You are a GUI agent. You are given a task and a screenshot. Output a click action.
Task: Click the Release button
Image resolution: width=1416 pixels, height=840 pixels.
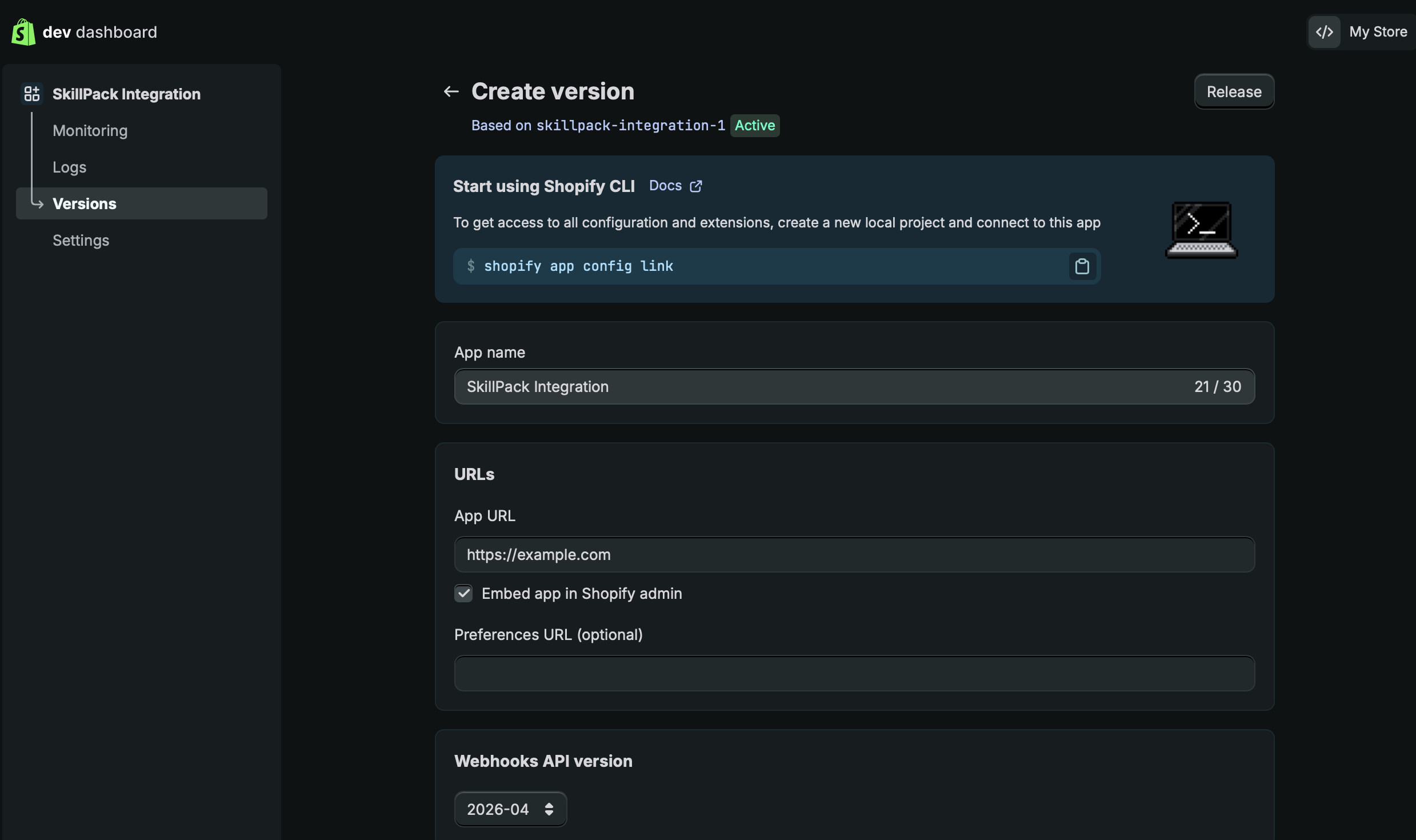tap(1234, 91)
